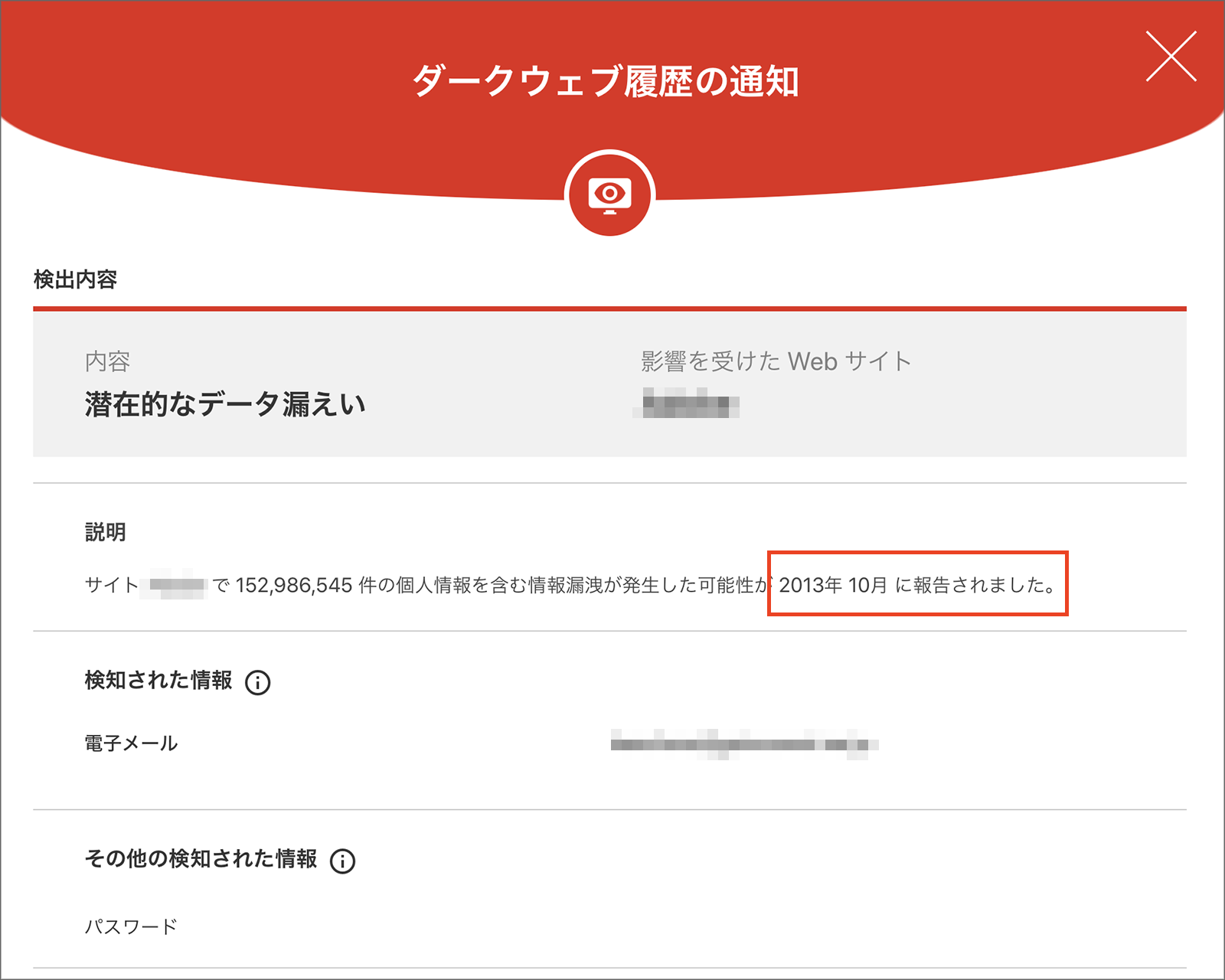Screen dimensions: 1225x980
Task: Click the 影響を受けた Web サイト heading
Action: coord(773,360)
